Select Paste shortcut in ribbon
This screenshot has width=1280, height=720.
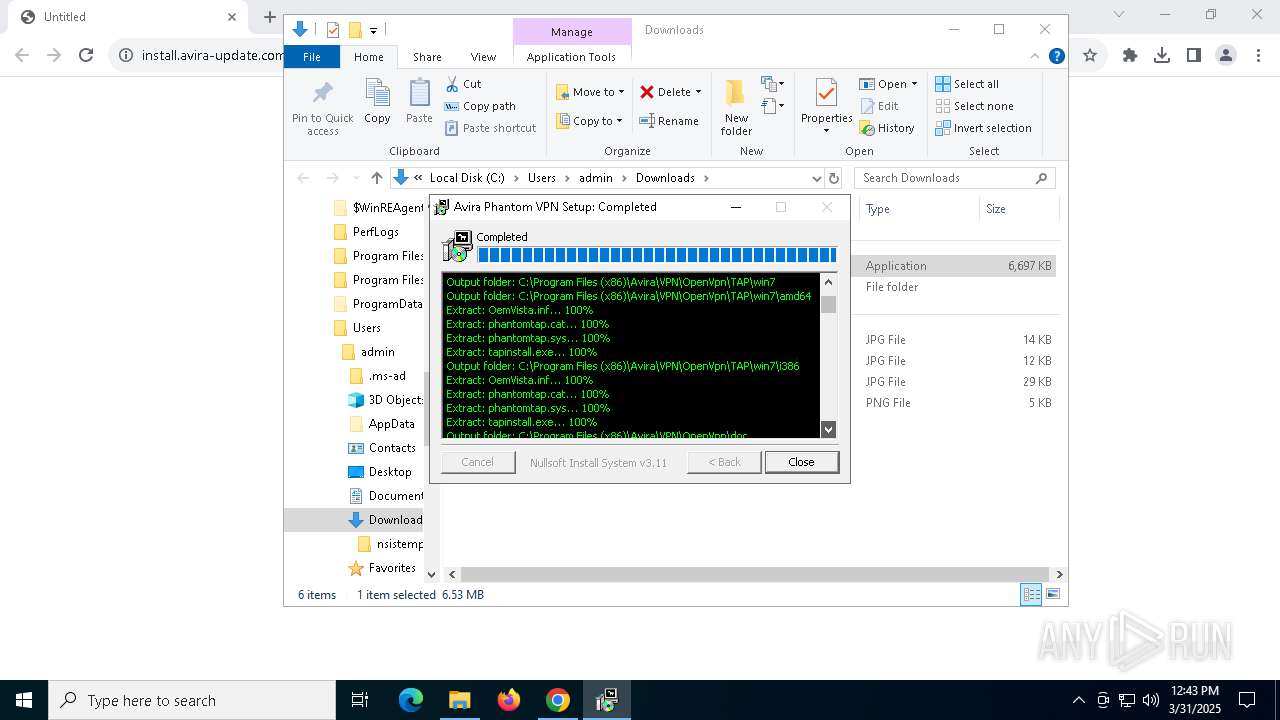[x=490, y=128]
